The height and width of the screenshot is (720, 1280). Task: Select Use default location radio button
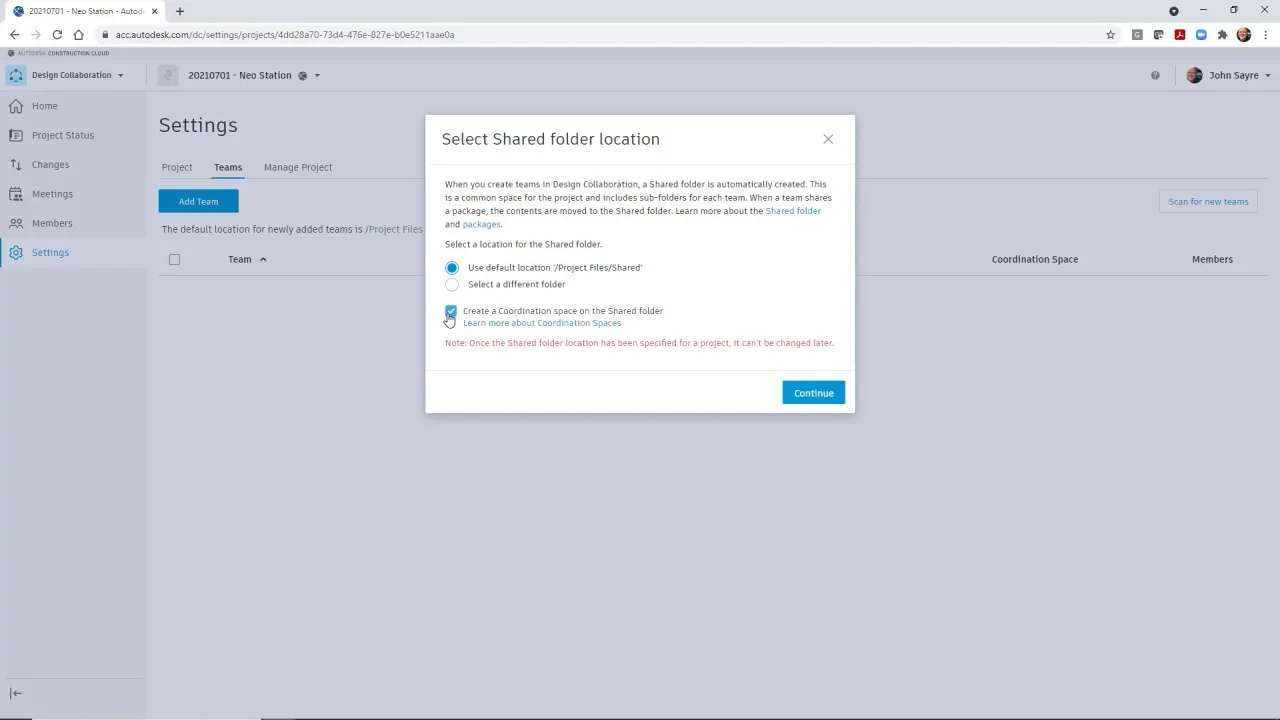pos(452,268)
